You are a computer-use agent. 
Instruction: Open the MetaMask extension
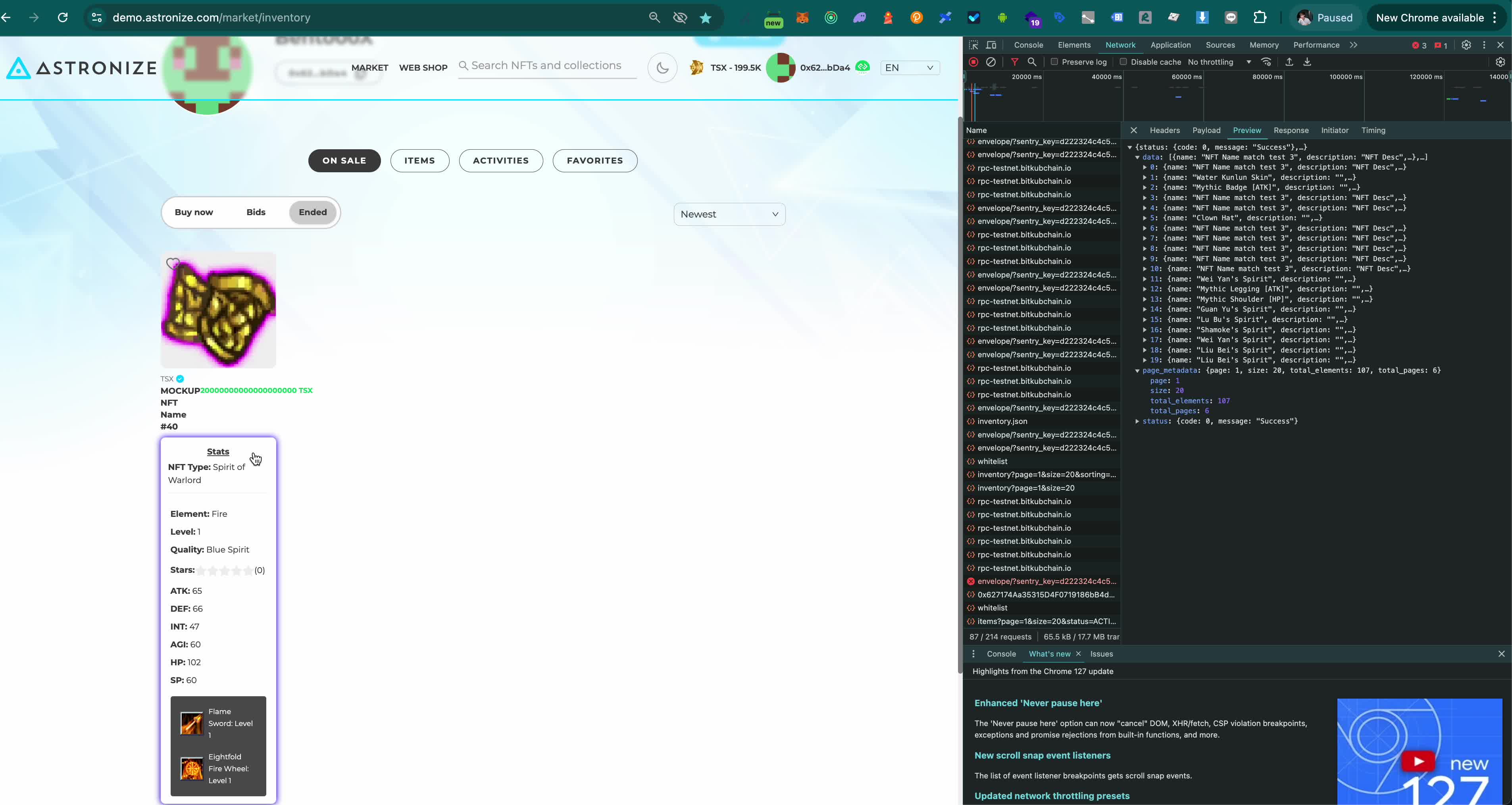pyautogui.click(x=802, y=17)
